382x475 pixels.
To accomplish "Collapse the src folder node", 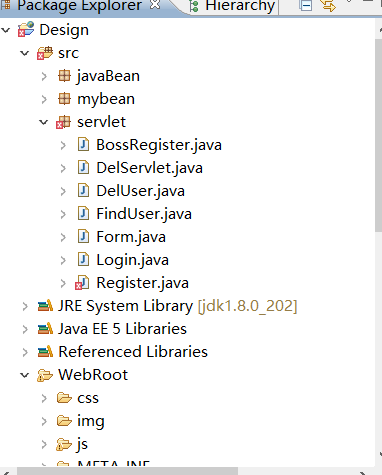I will [x=25, y=53].
